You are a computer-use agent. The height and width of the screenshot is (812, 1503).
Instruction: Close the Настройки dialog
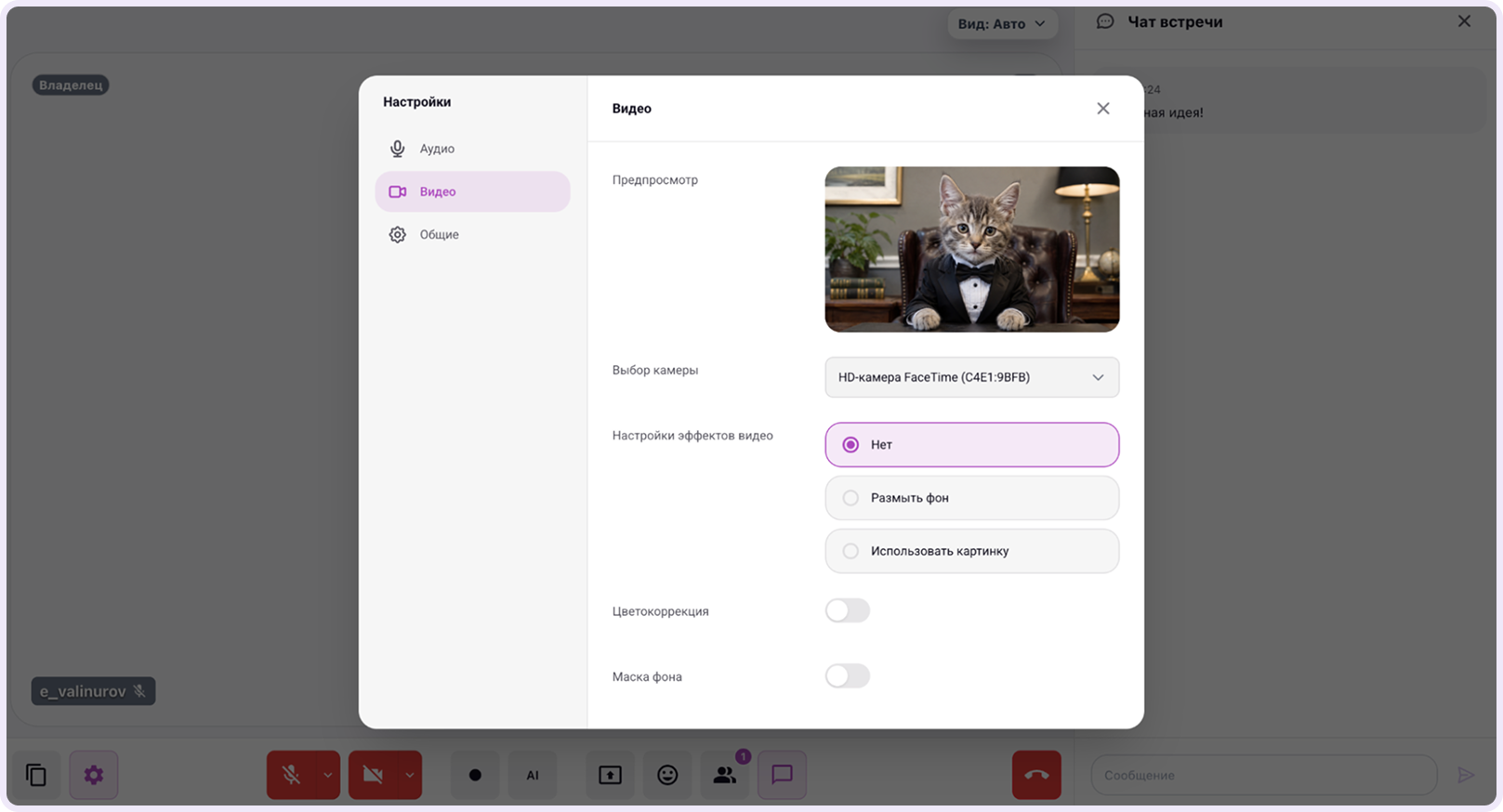1102,109
